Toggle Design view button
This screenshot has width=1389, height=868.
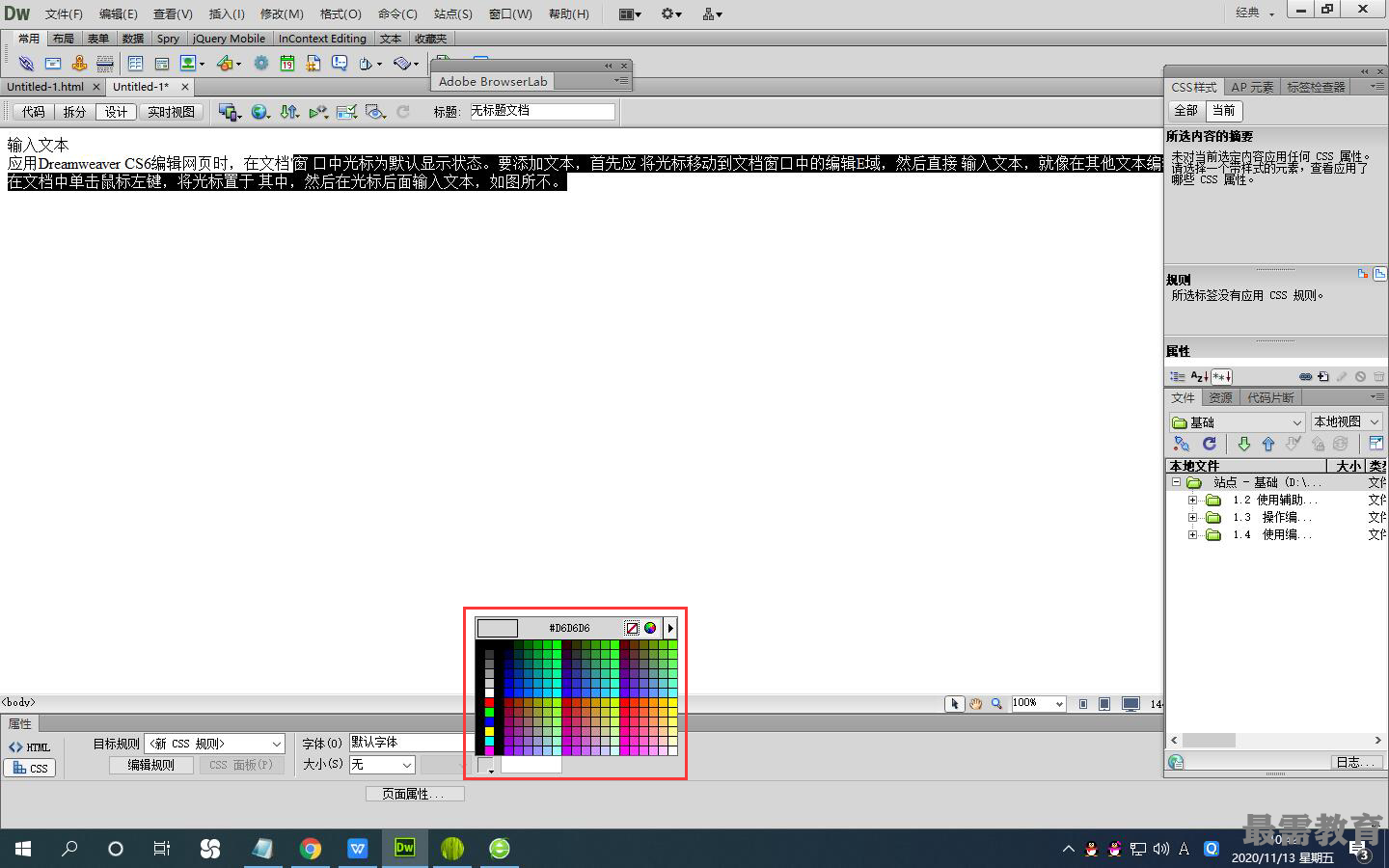(116, 112)
